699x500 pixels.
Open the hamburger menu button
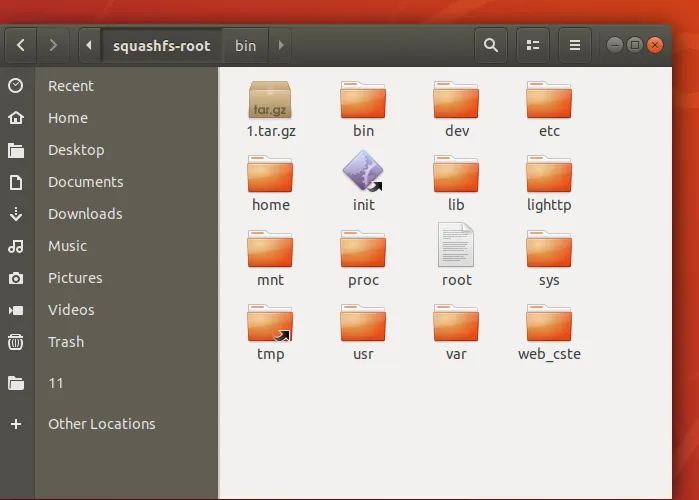click(574, 45)
